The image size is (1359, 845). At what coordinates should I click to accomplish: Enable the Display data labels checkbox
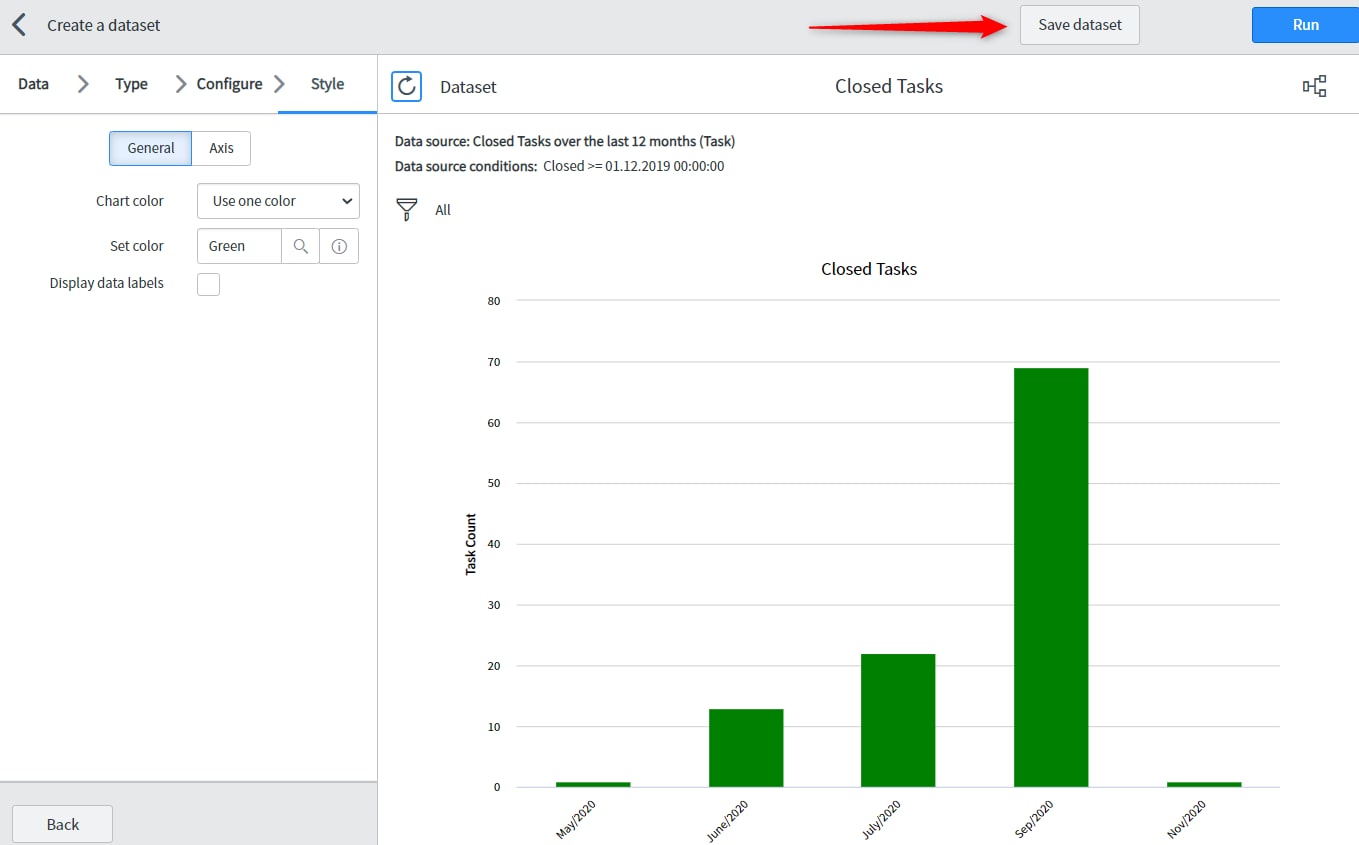coord(208,284)
